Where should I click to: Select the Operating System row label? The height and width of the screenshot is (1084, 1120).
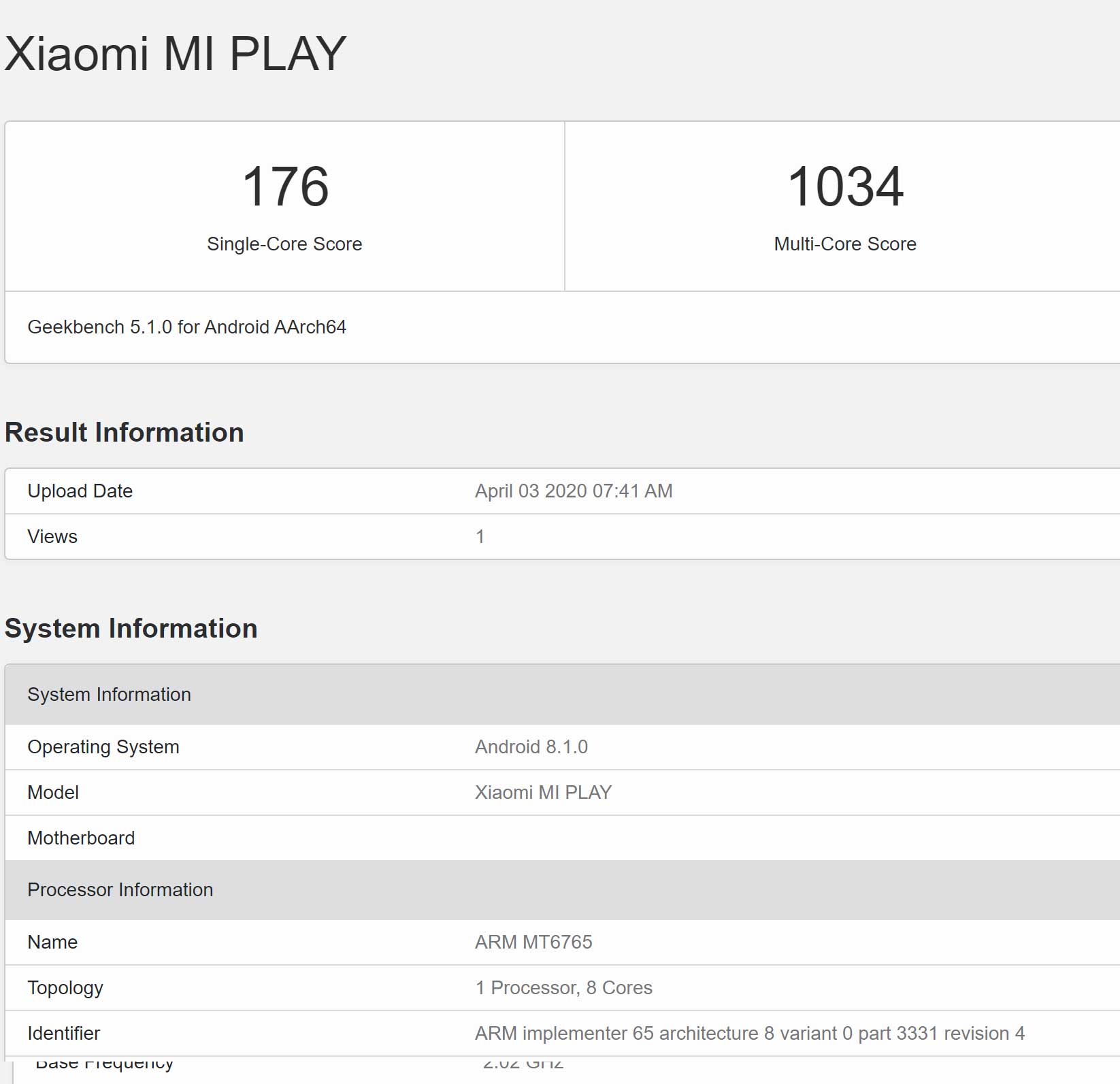[103, 747]
